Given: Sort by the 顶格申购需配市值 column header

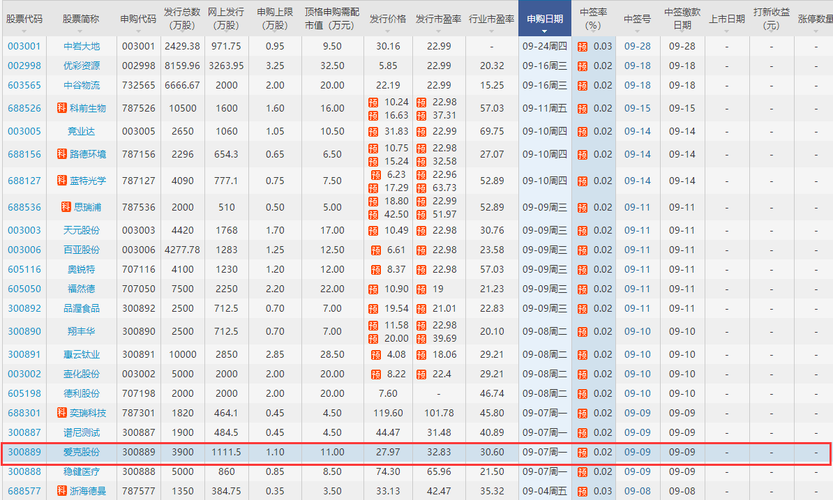Looking at the screenshot, I should pyautogui.click(x=332, y=19).
